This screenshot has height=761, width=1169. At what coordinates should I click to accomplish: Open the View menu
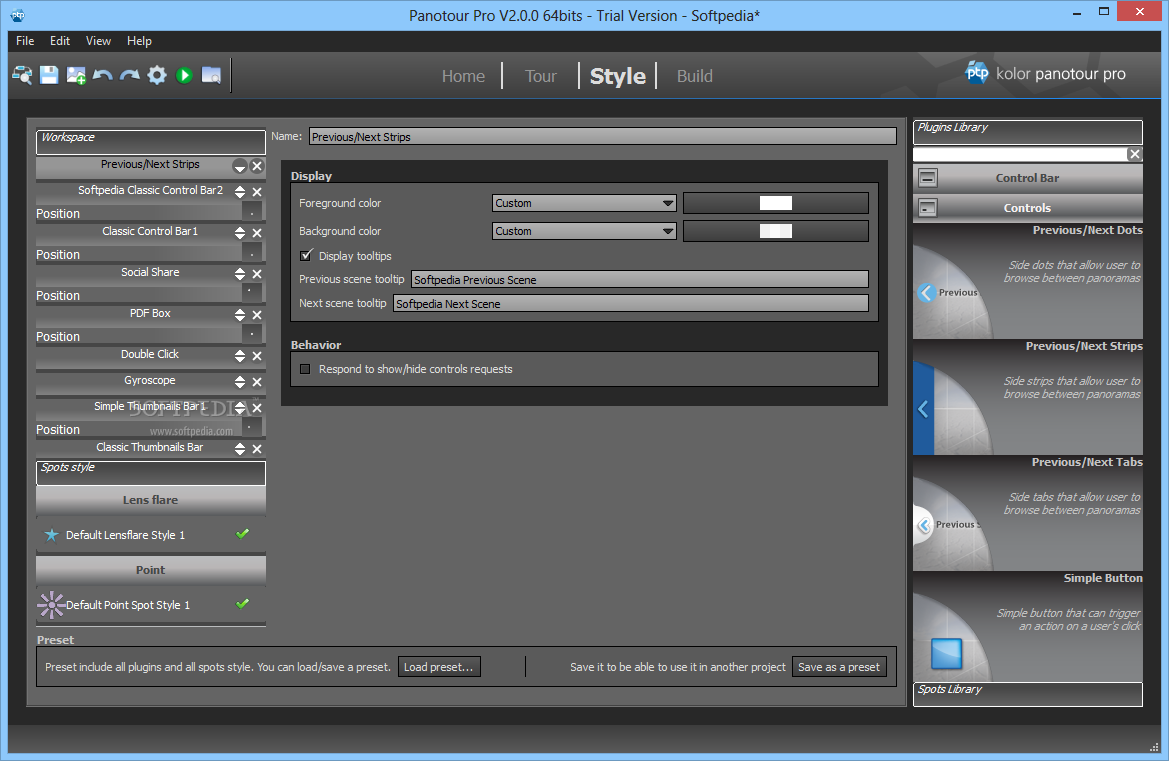(98, 41)
